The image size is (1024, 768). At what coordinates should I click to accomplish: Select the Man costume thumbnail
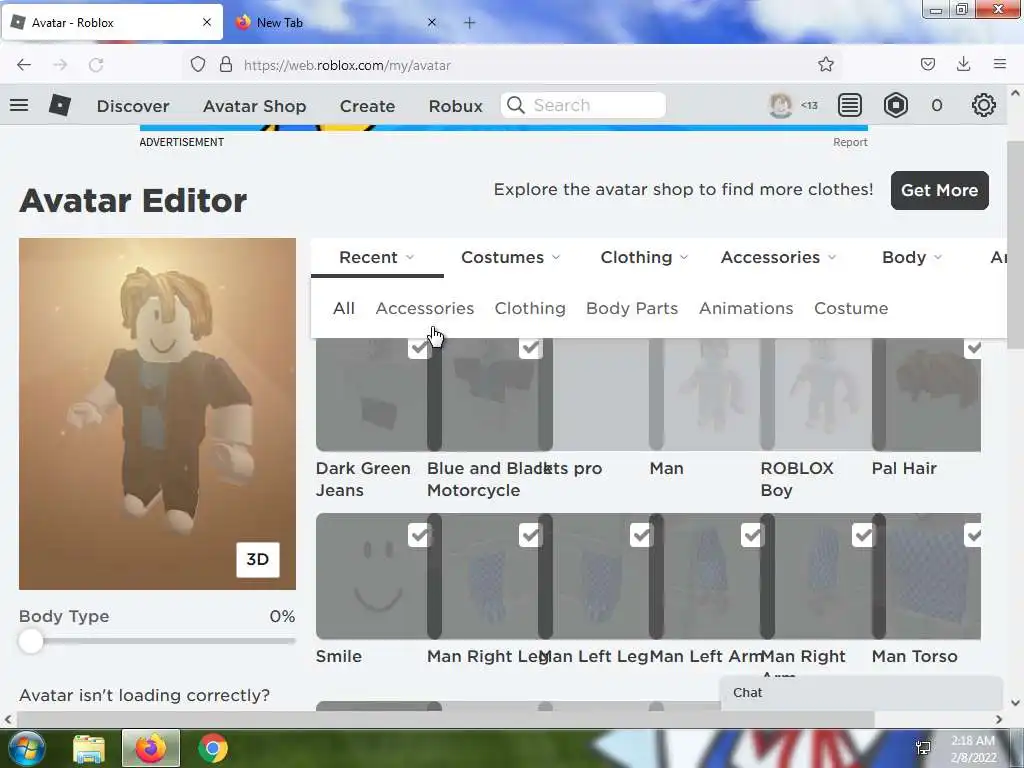tap(711, 394)
